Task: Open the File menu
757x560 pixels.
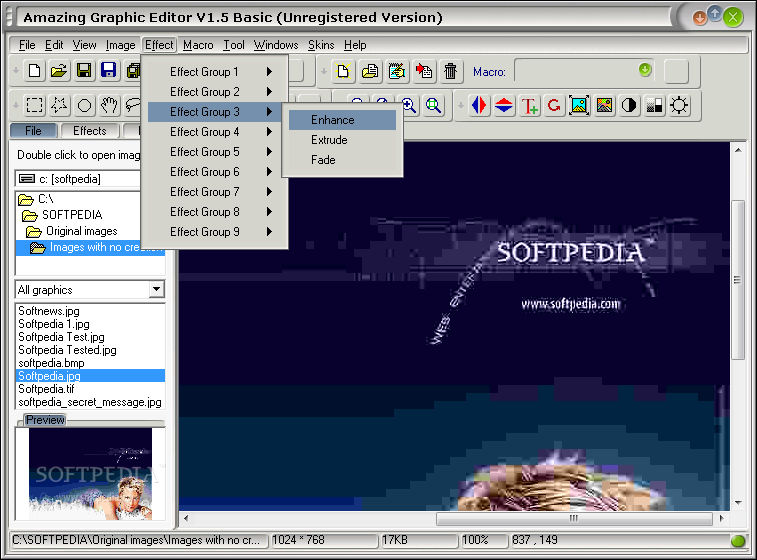Action: (x=27, y=45)
